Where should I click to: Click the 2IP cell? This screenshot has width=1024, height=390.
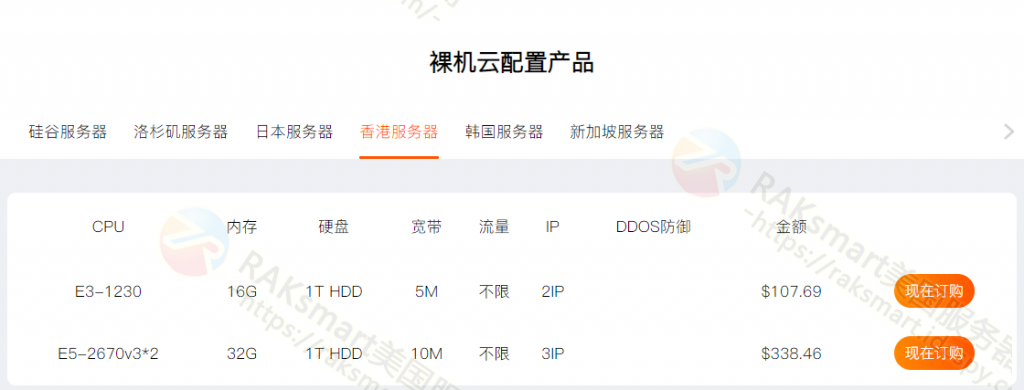(552, 291)
